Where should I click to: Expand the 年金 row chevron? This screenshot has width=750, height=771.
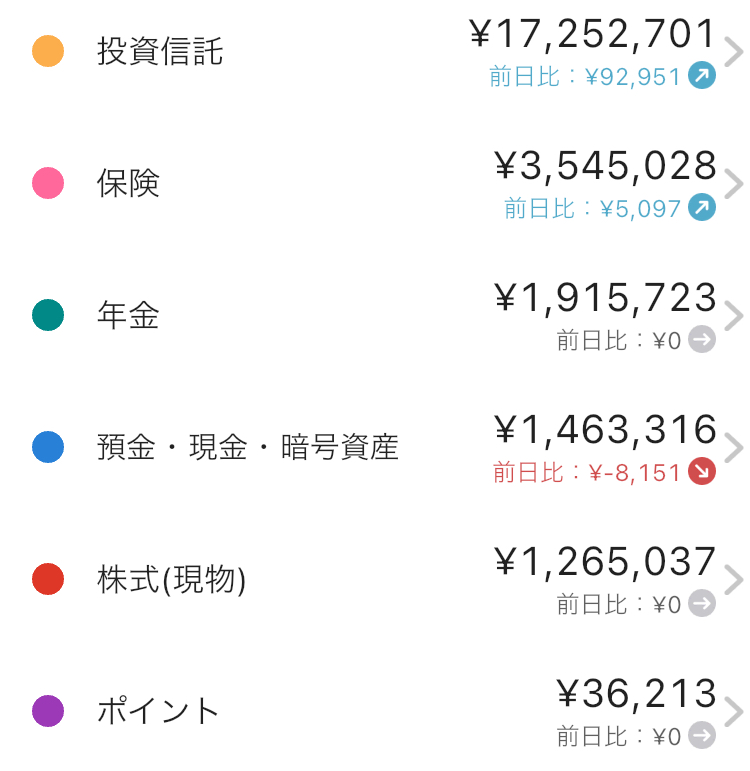click(734, 315)
